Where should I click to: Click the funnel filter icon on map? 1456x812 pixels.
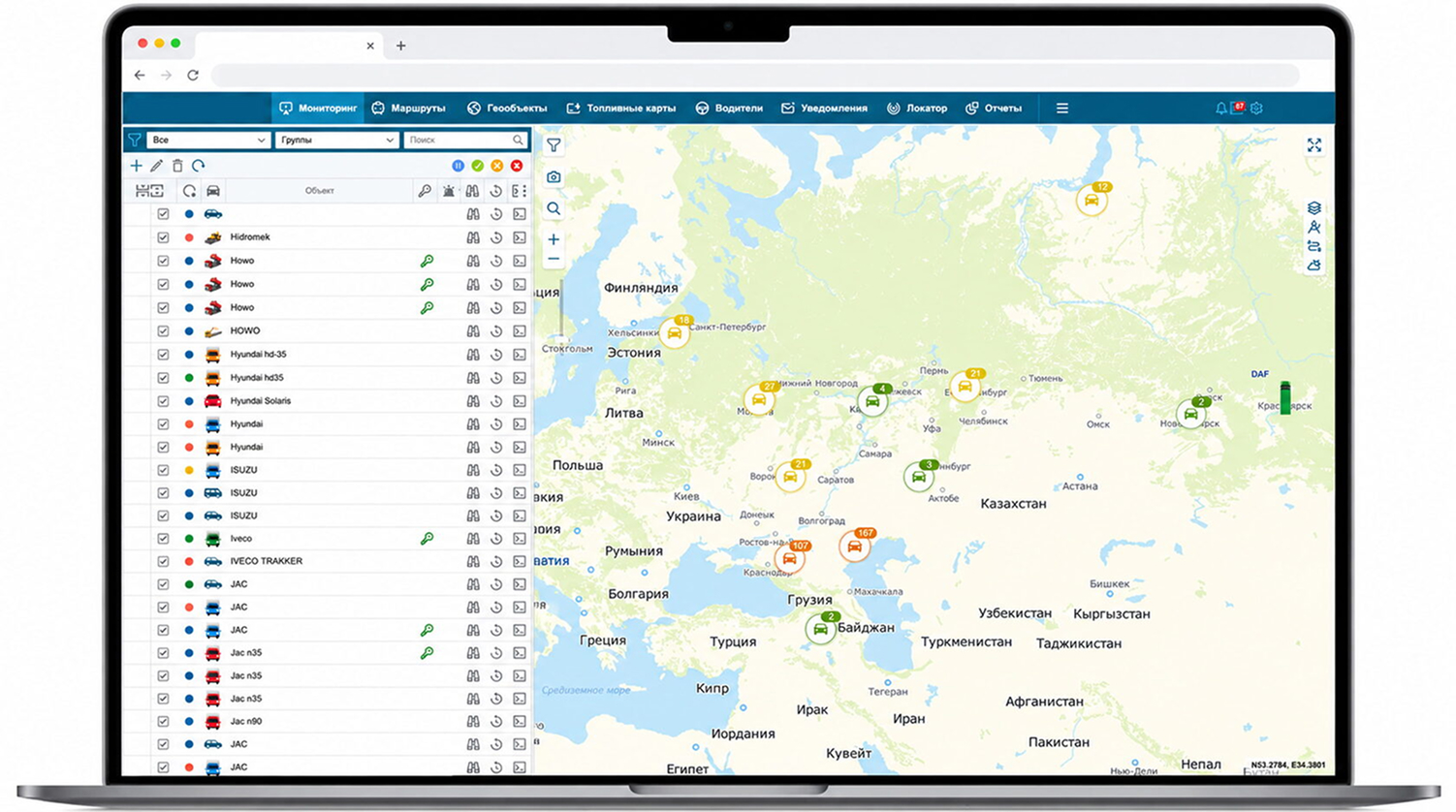pos(554,145)
